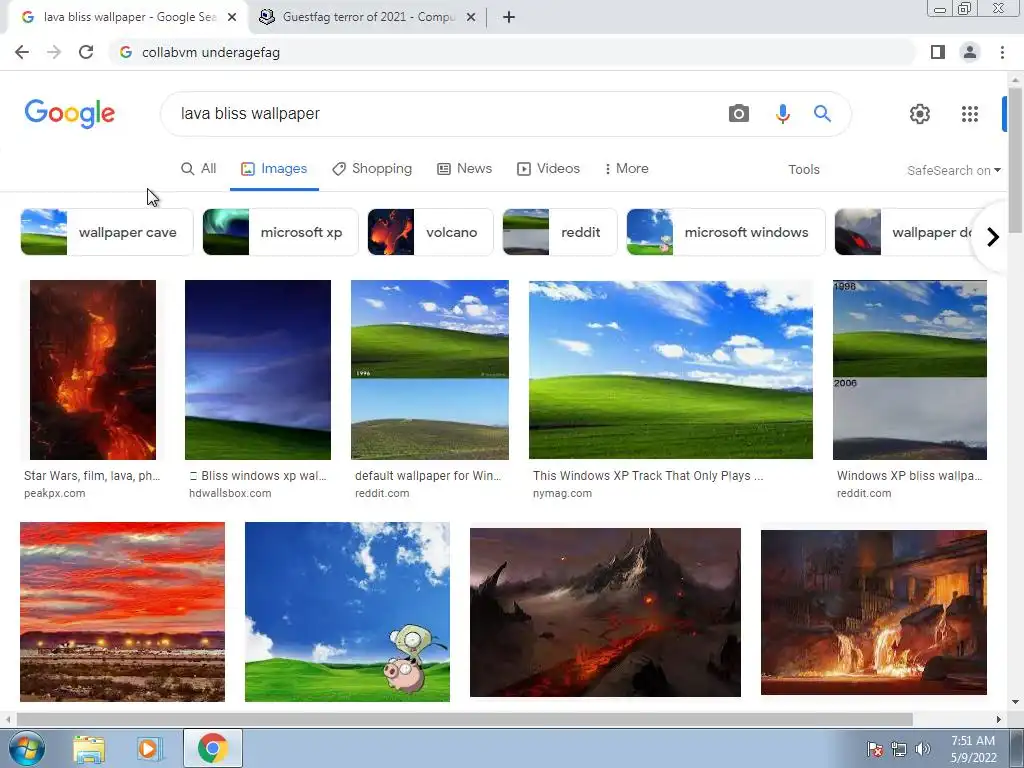Switch to Videos results
Viewport: 1024px width, 768px height.
point(549,168)
